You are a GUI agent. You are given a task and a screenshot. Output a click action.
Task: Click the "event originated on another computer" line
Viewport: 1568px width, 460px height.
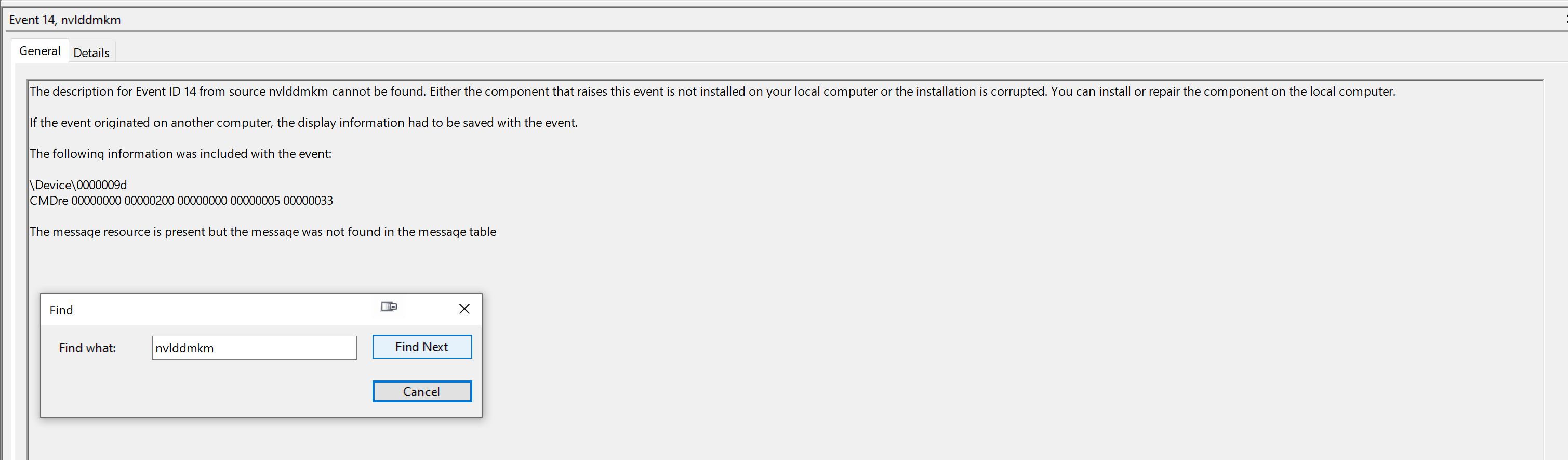pos(303,123)
